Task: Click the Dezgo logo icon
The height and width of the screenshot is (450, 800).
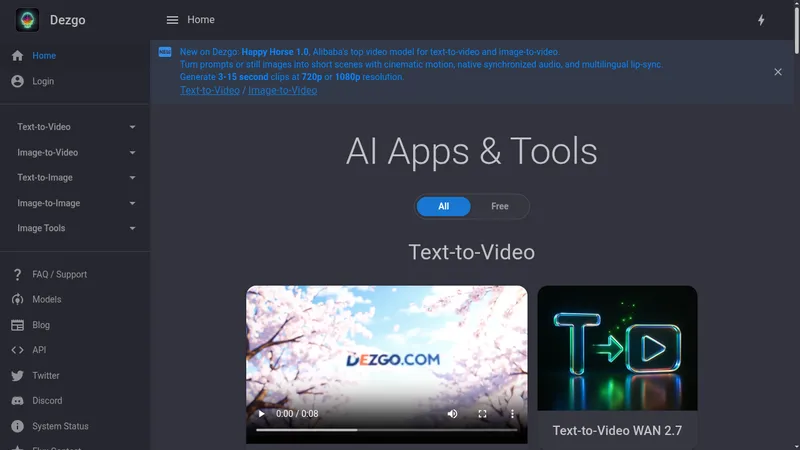Action: (27, 20)
